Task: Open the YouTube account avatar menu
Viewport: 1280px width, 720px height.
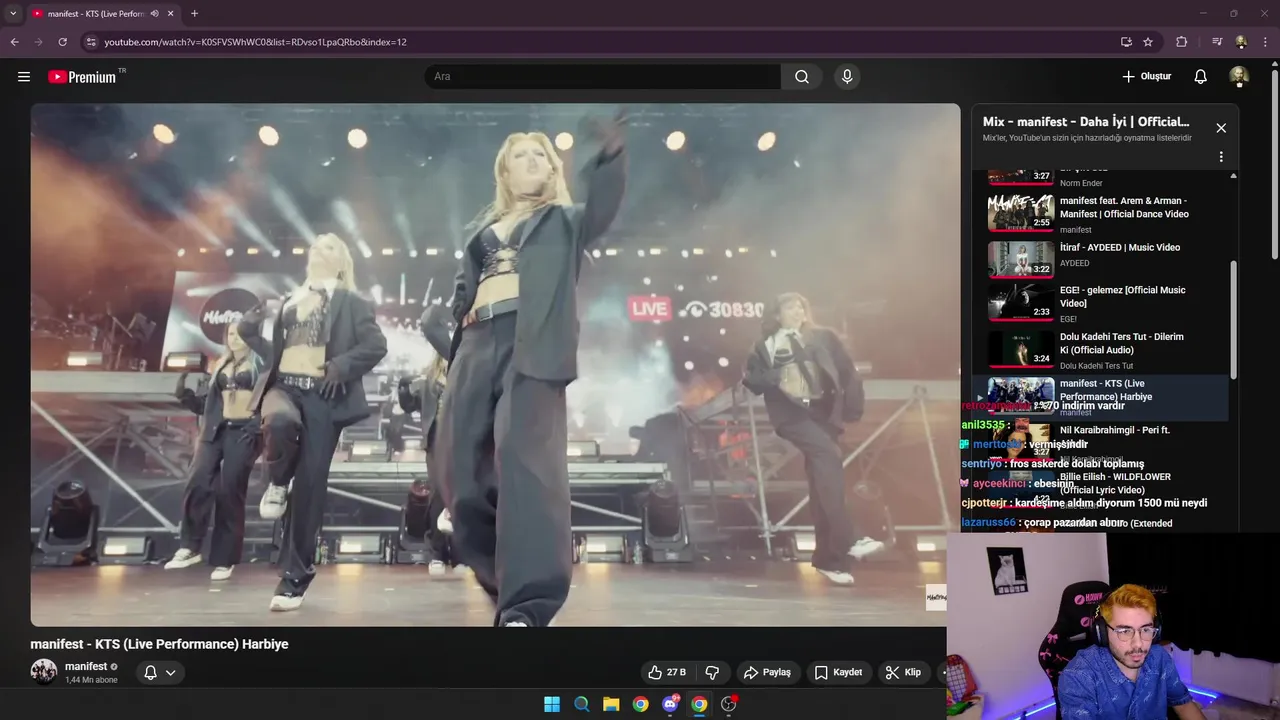Action: pos(1239,77)
